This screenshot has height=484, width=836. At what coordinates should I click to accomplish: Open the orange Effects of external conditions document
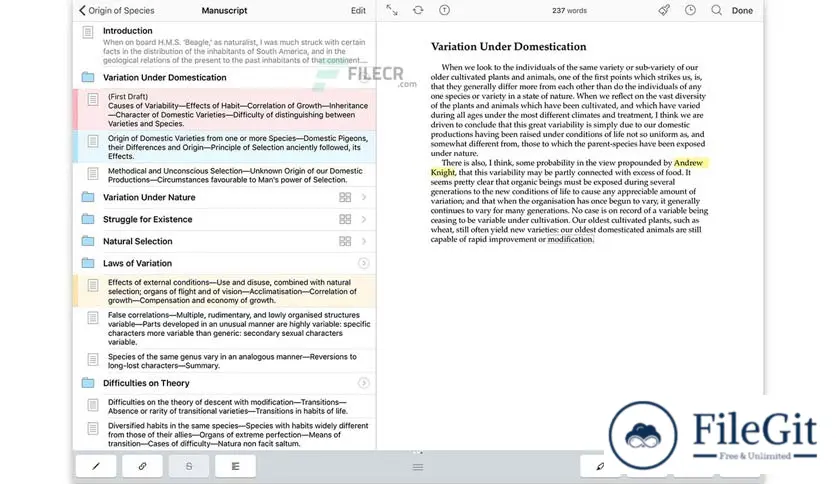tap(224, 291)
